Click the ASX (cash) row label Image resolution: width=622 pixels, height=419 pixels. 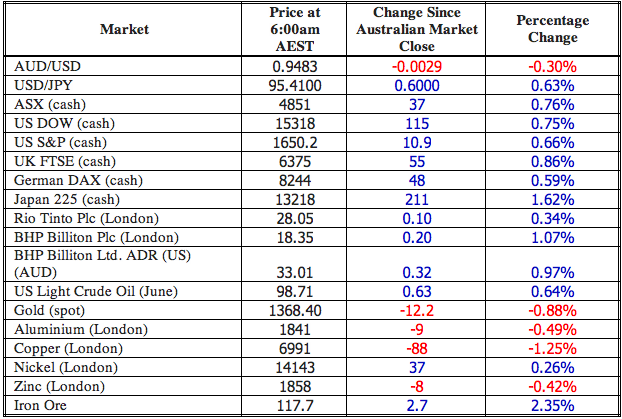[49, 104]
